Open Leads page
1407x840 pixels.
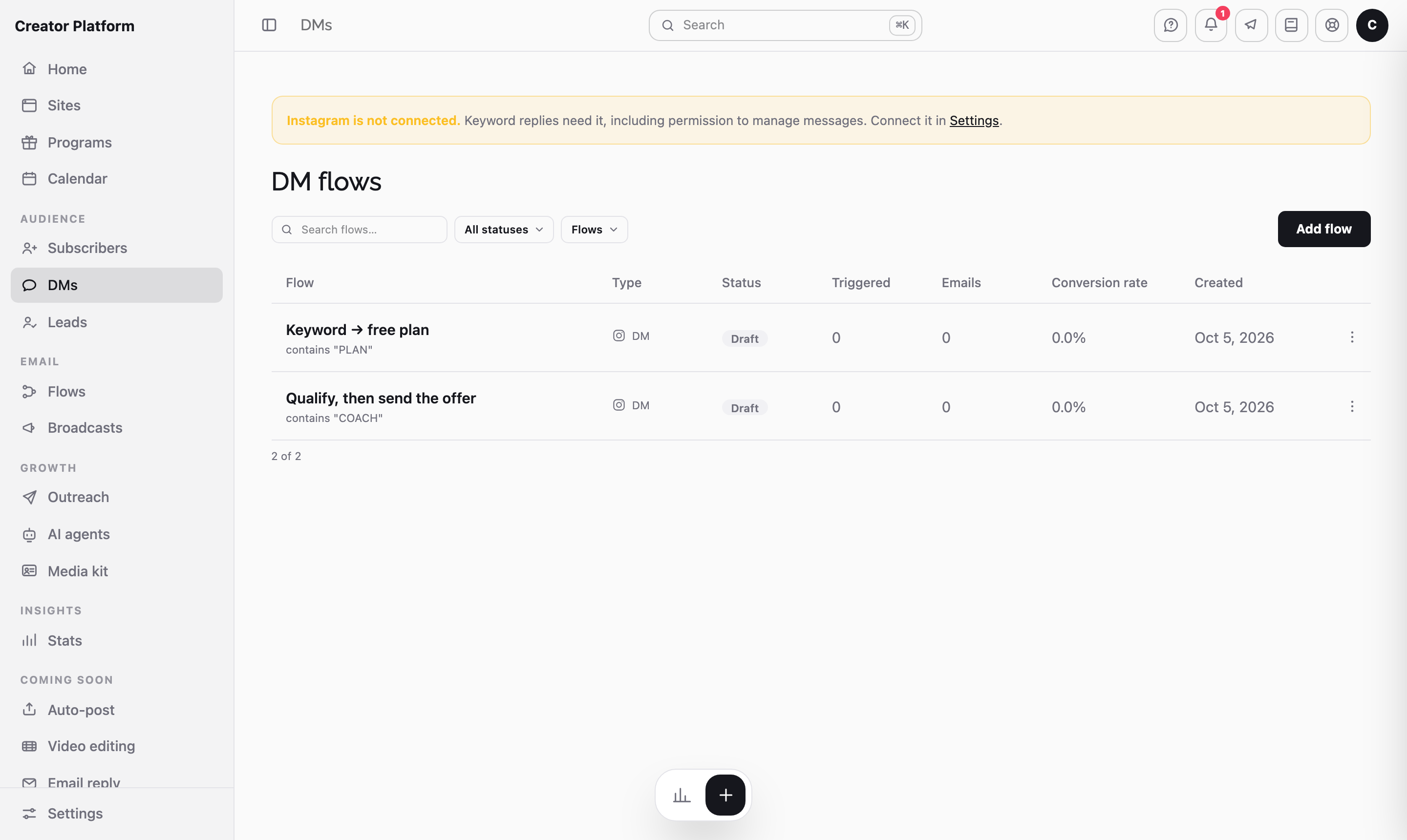pyautogui.click(x=117, y=322)
